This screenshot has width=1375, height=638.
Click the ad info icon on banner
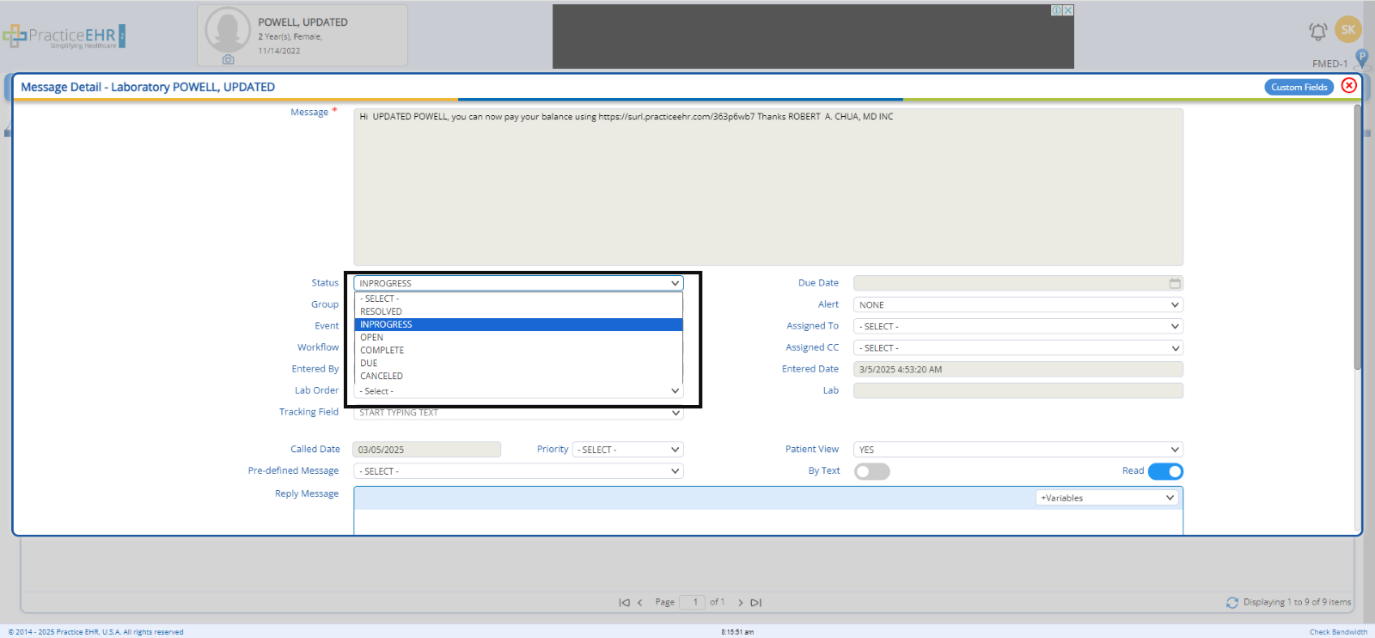pyautogui.click(x=1056, y=10)
